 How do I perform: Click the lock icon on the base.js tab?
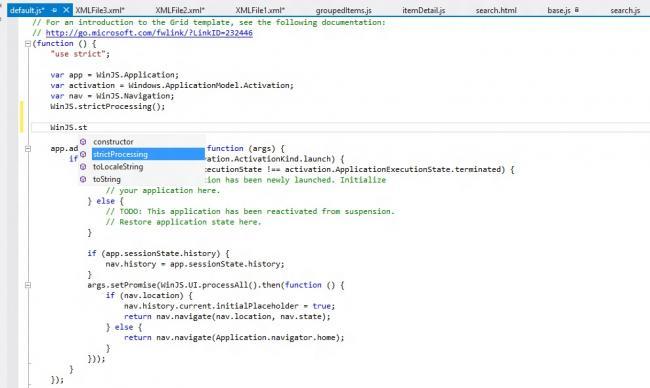coord(577,10)
